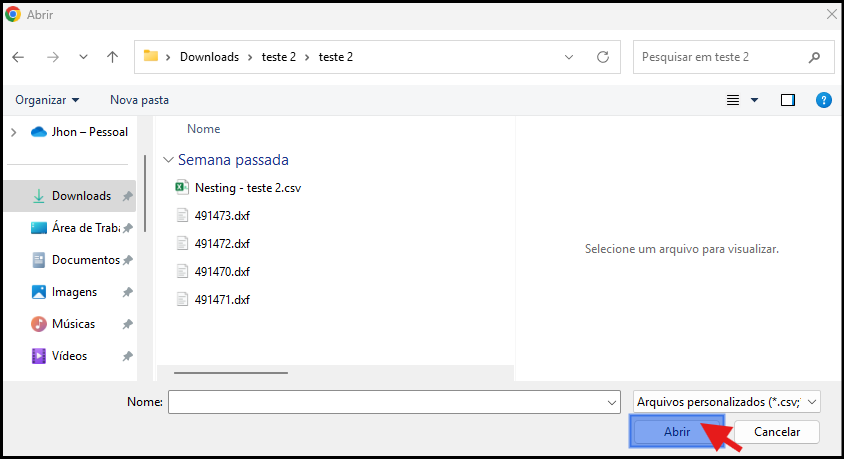Click the pin icon beside Documentos
This screenshot has width=844, height=459.
(127, 260)
